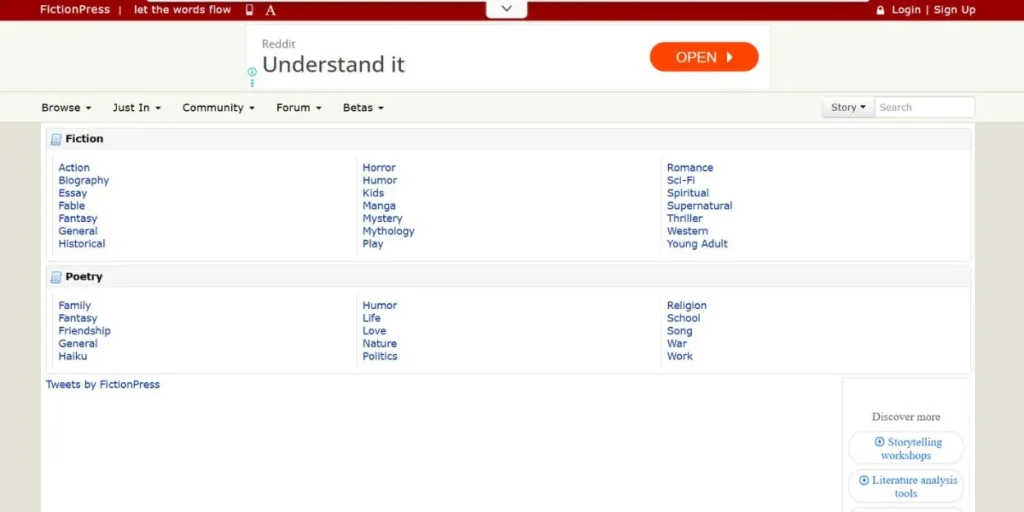Open the War poetry category

(677, 344)
